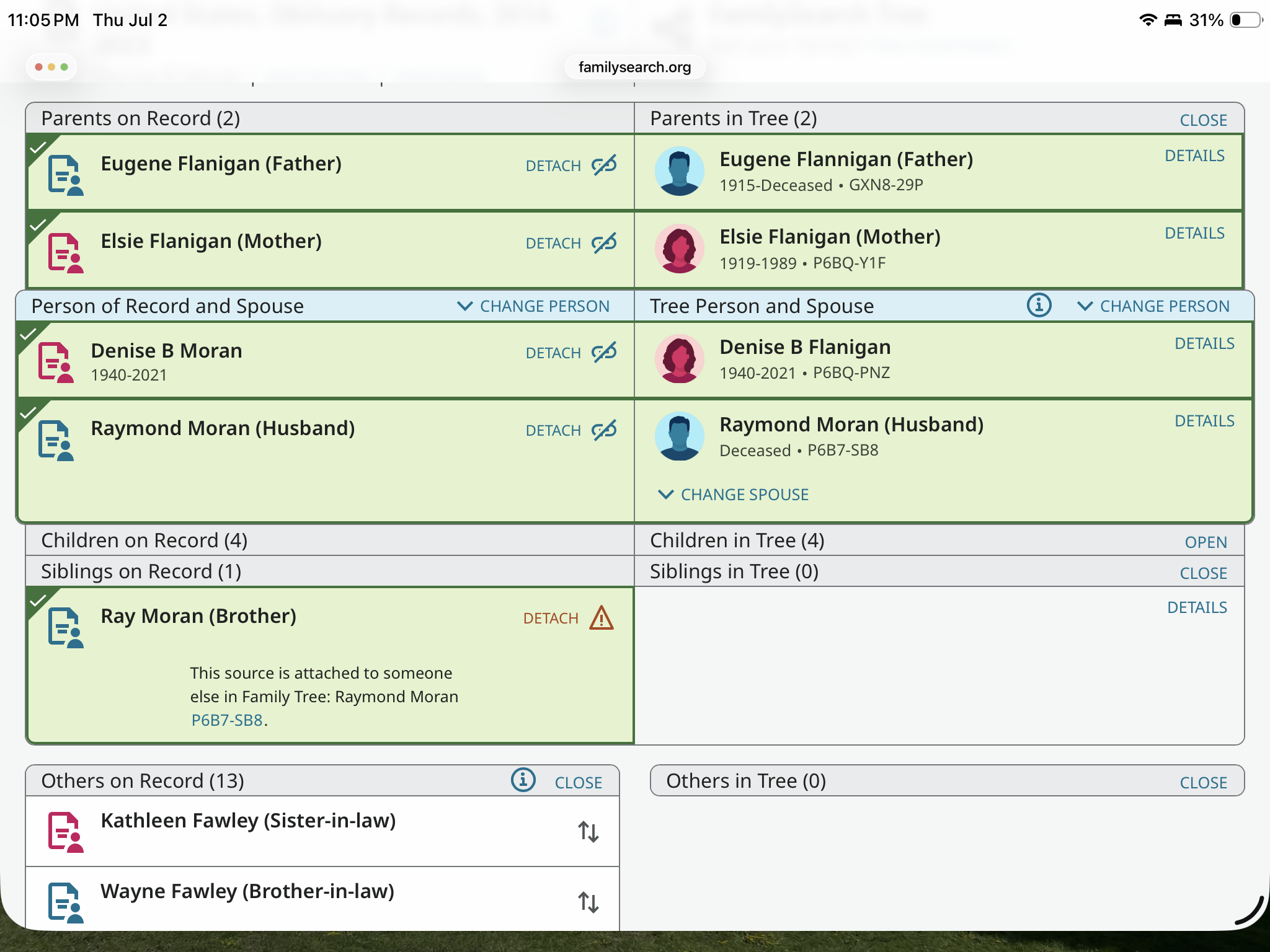The height and width of the screenshot is (952, 1270).
Task: Expand Change Person for tree person
Action: click(x=1153, y=306)
